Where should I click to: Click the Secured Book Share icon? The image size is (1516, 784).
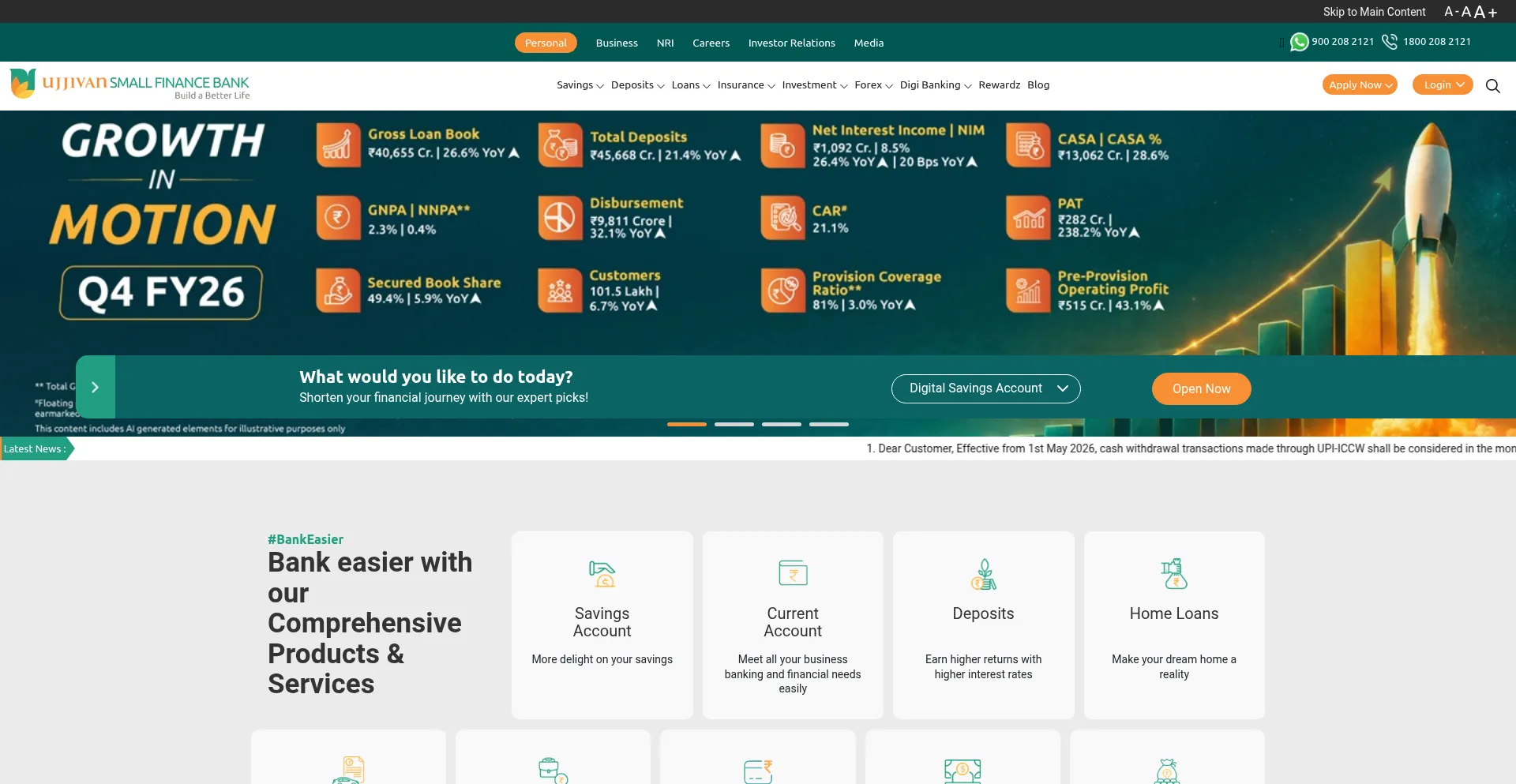338,290
